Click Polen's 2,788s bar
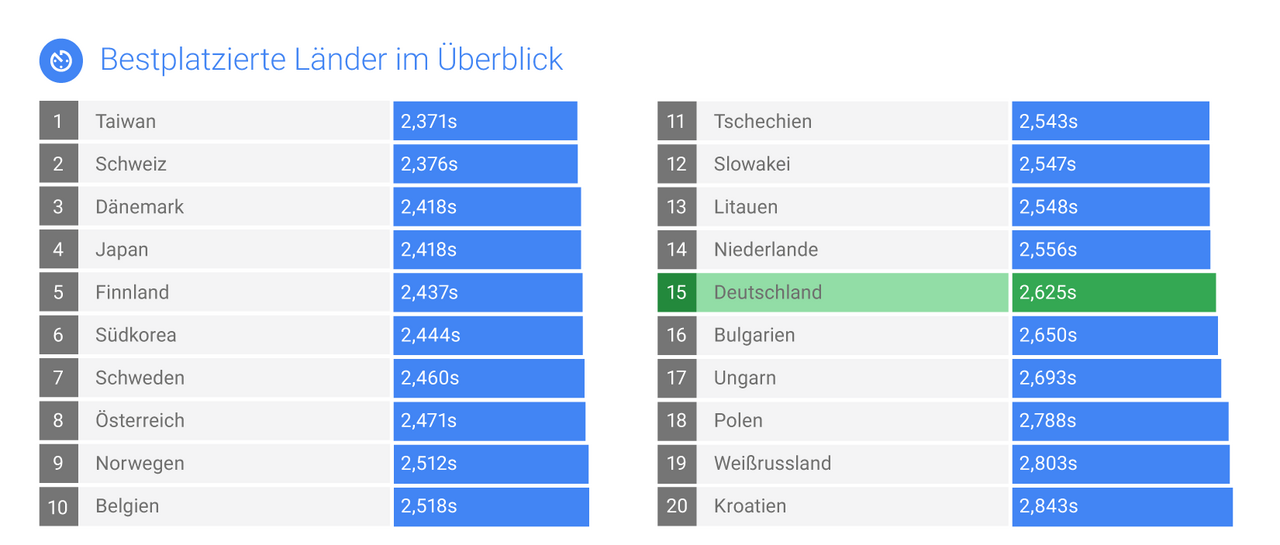The height and width of the screenshot is (545, 1280). point(1119,420)
